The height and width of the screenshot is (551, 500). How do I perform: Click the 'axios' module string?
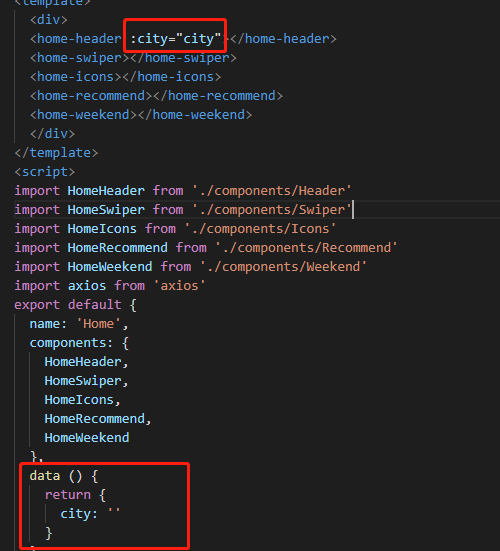pyautogui.click(x=180, y=285)
